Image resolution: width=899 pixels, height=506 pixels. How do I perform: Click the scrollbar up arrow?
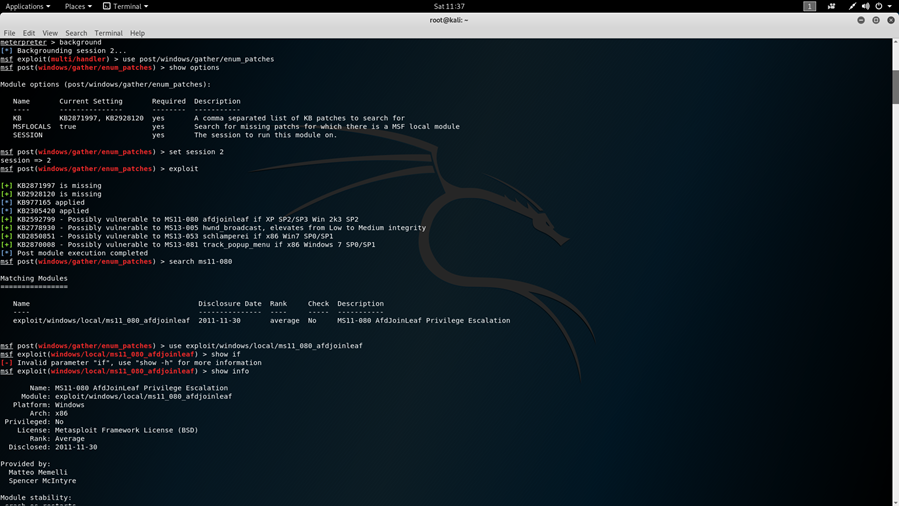[x=895, y=42]
